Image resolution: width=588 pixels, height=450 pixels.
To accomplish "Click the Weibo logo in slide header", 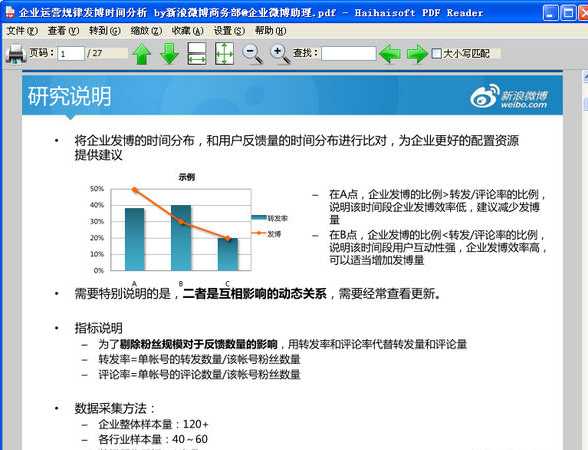I will [509, 96].
